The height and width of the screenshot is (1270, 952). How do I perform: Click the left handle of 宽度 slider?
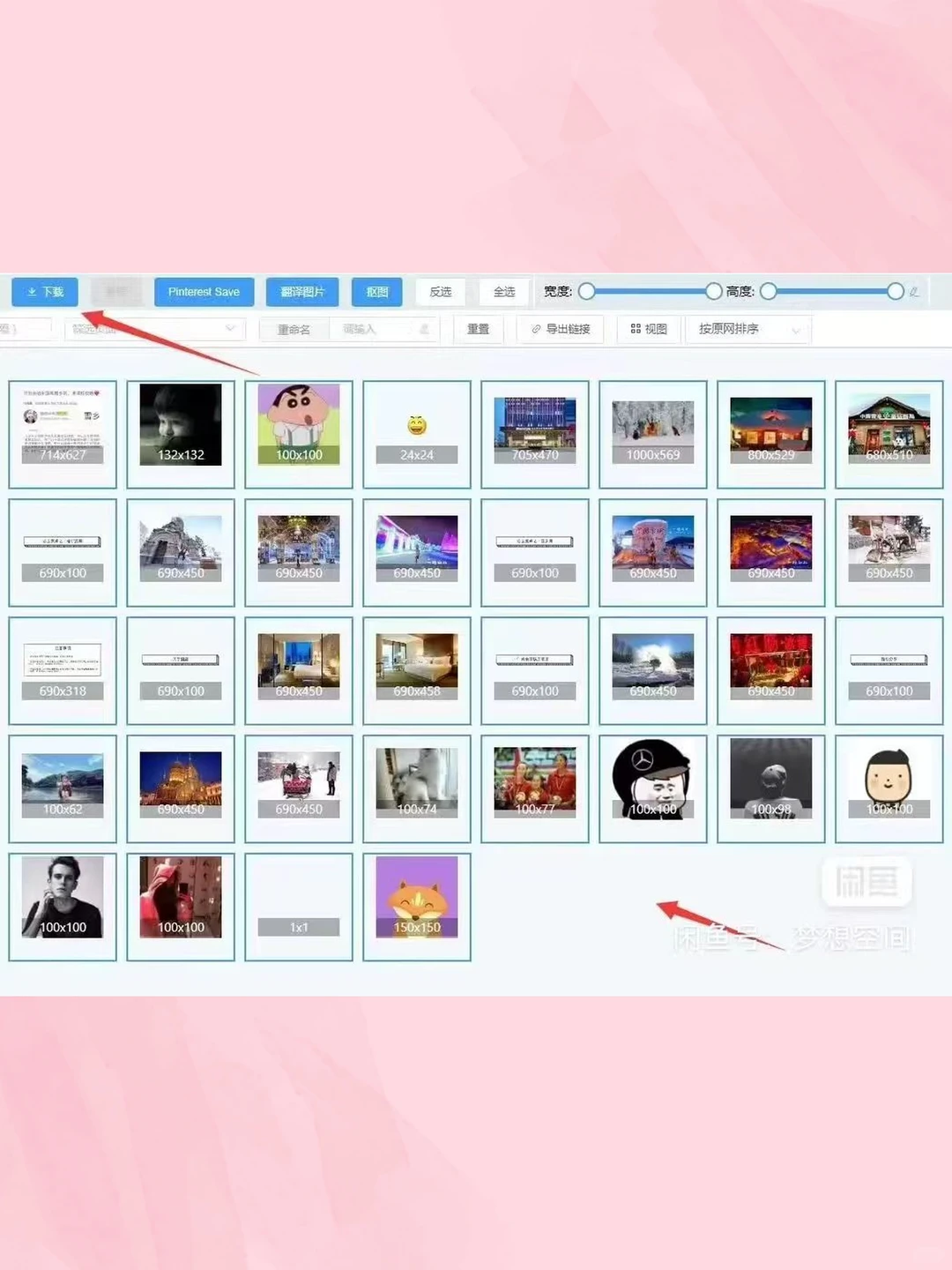(587, 291)
